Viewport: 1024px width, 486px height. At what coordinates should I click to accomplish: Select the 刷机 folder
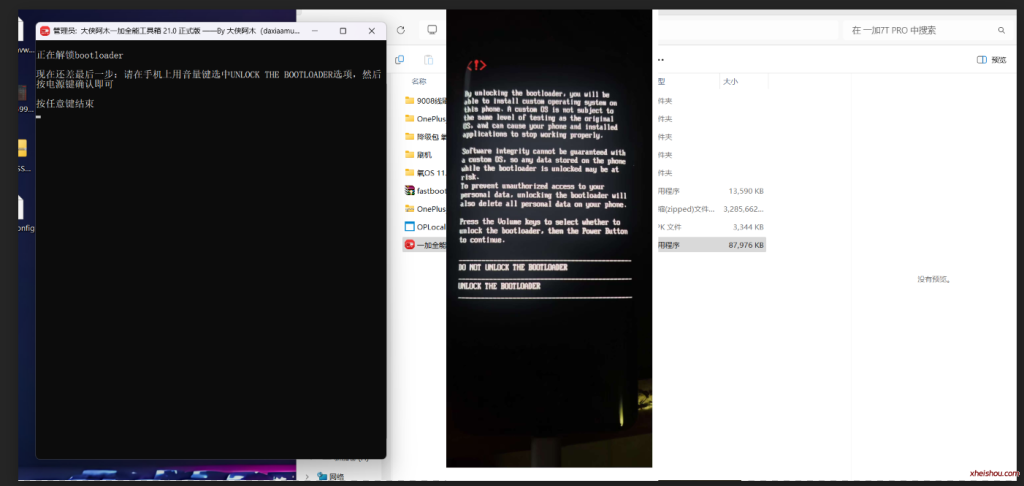point(419,155)
